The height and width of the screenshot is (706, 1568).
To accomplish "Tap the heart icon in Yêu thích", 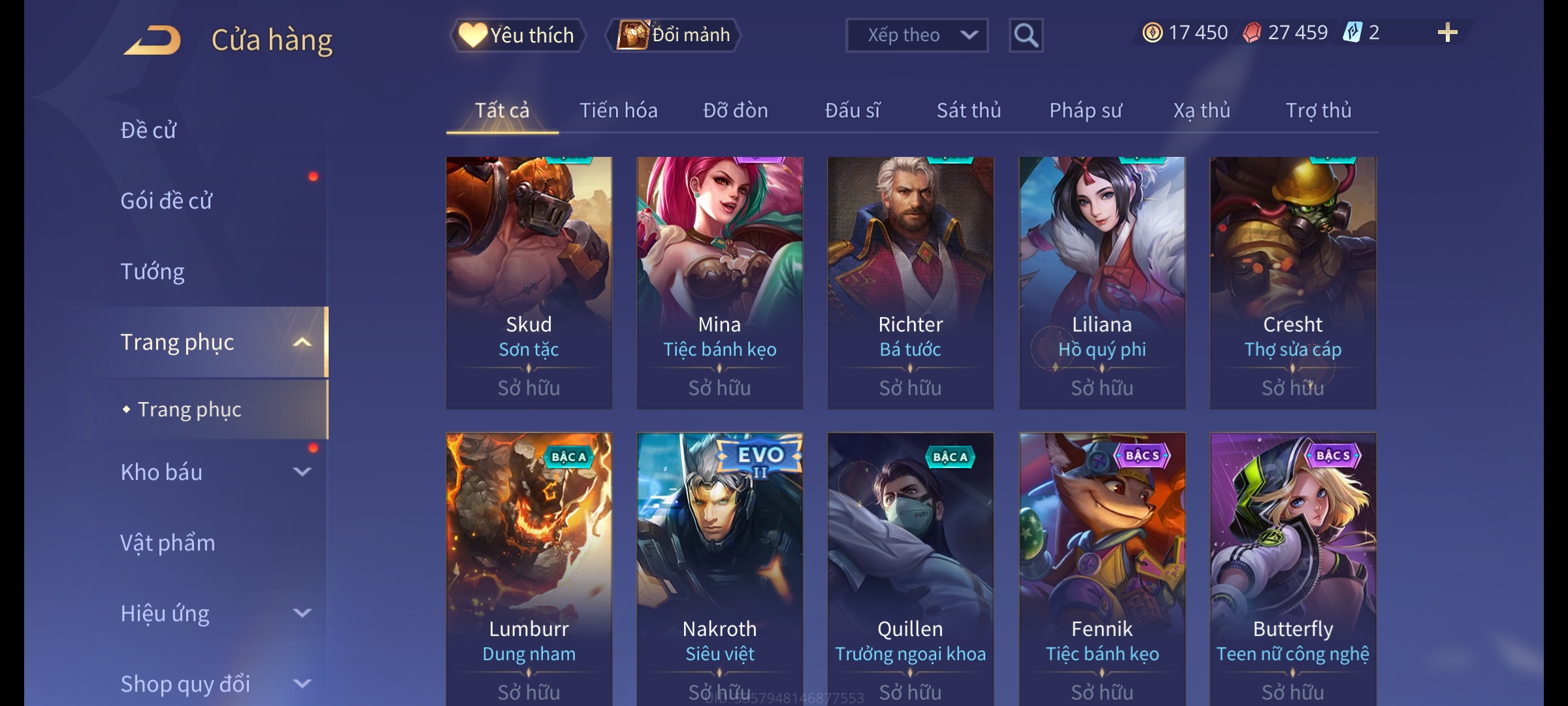I will click(x=472, y=35).
